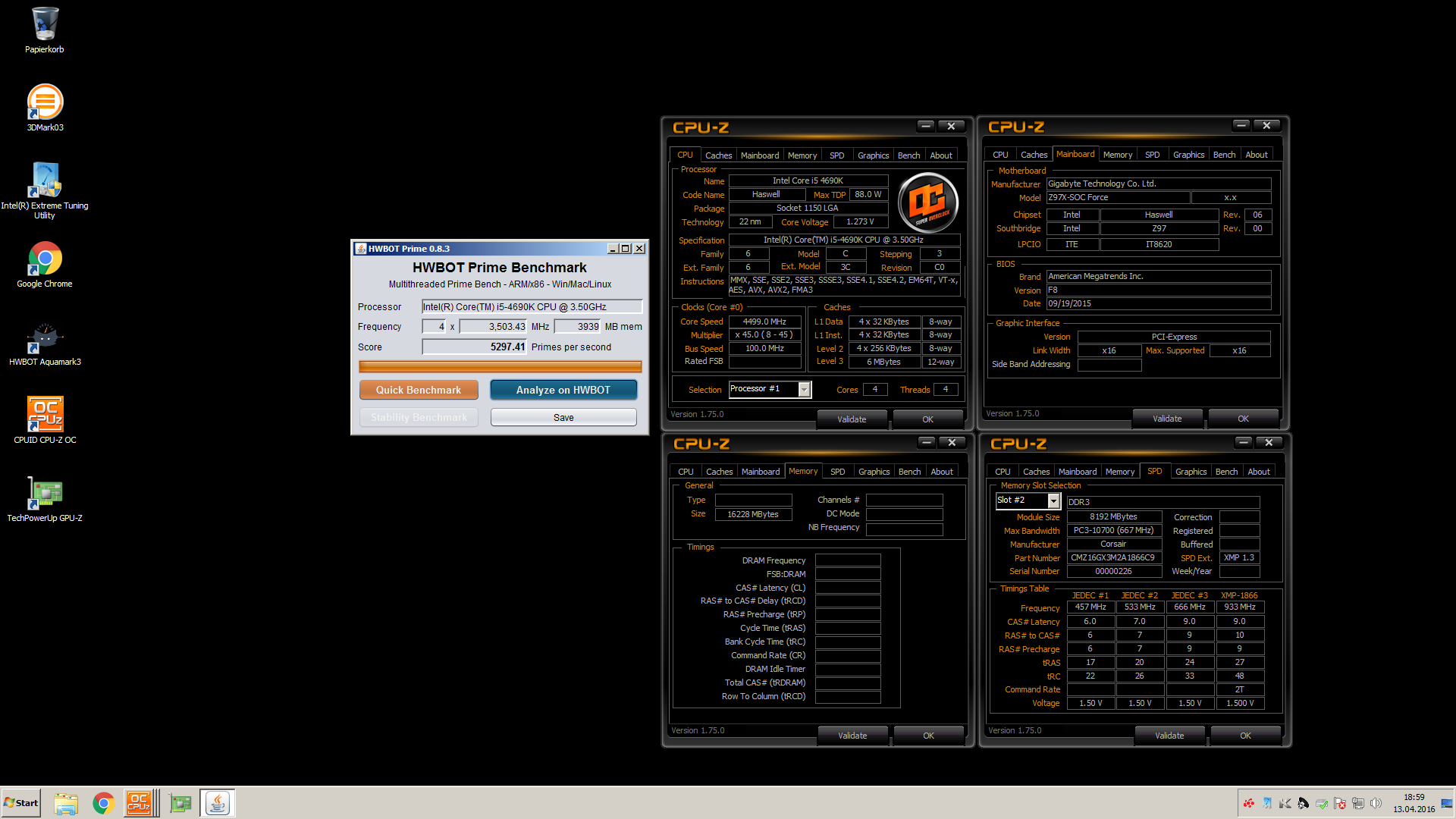This screenshot has width=1456, height=819.
Task: Click Validate in the SPD CPU-Z window
Action: pyautogui.click(x=1169, y=735)
